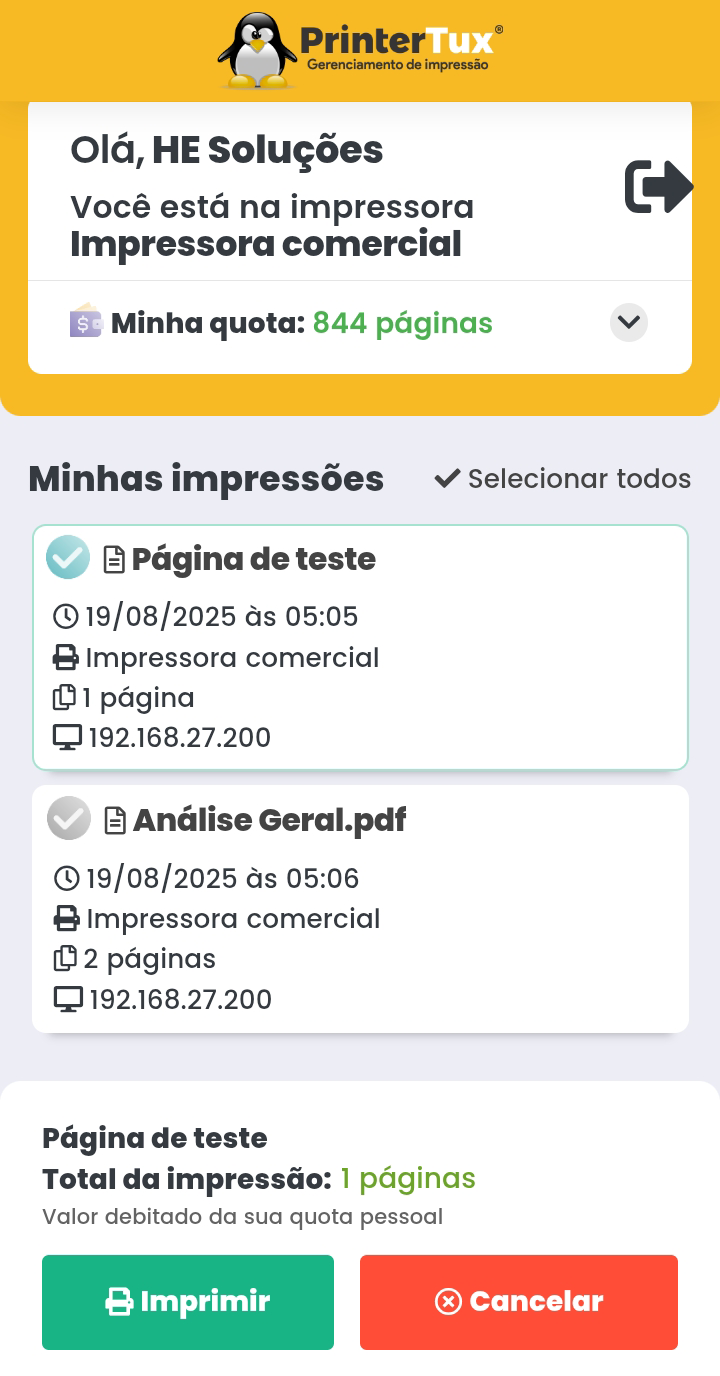Viewport: 720px width, 1376px height.
Task: Check the Análise Geral.pdf print job
Action: coord(69,819)
